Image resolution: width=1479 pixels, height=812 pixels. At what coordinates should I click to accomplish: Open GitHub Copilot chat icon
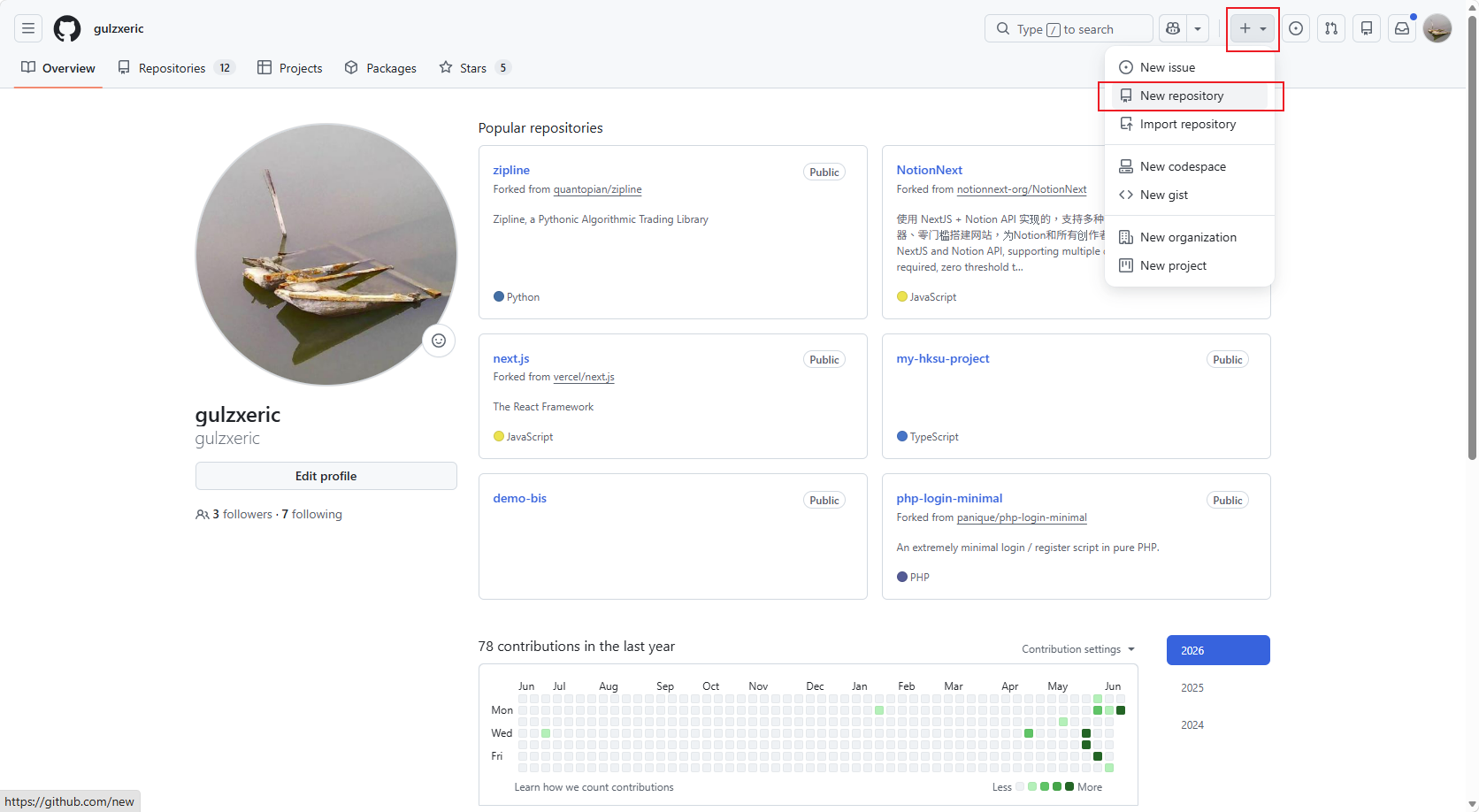[1173, 28]
